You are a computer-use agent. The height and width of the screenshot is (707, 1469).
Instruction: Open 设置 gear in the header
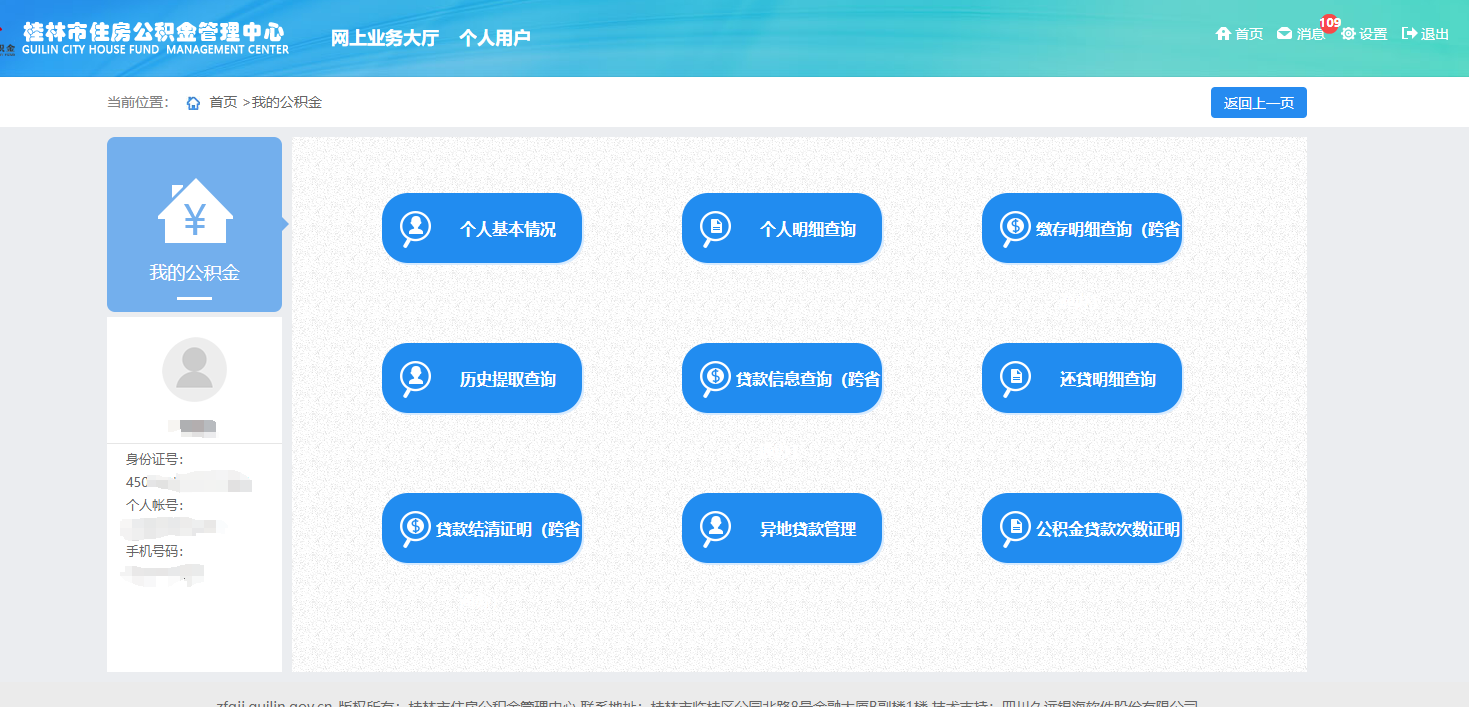coord(1364,34)
